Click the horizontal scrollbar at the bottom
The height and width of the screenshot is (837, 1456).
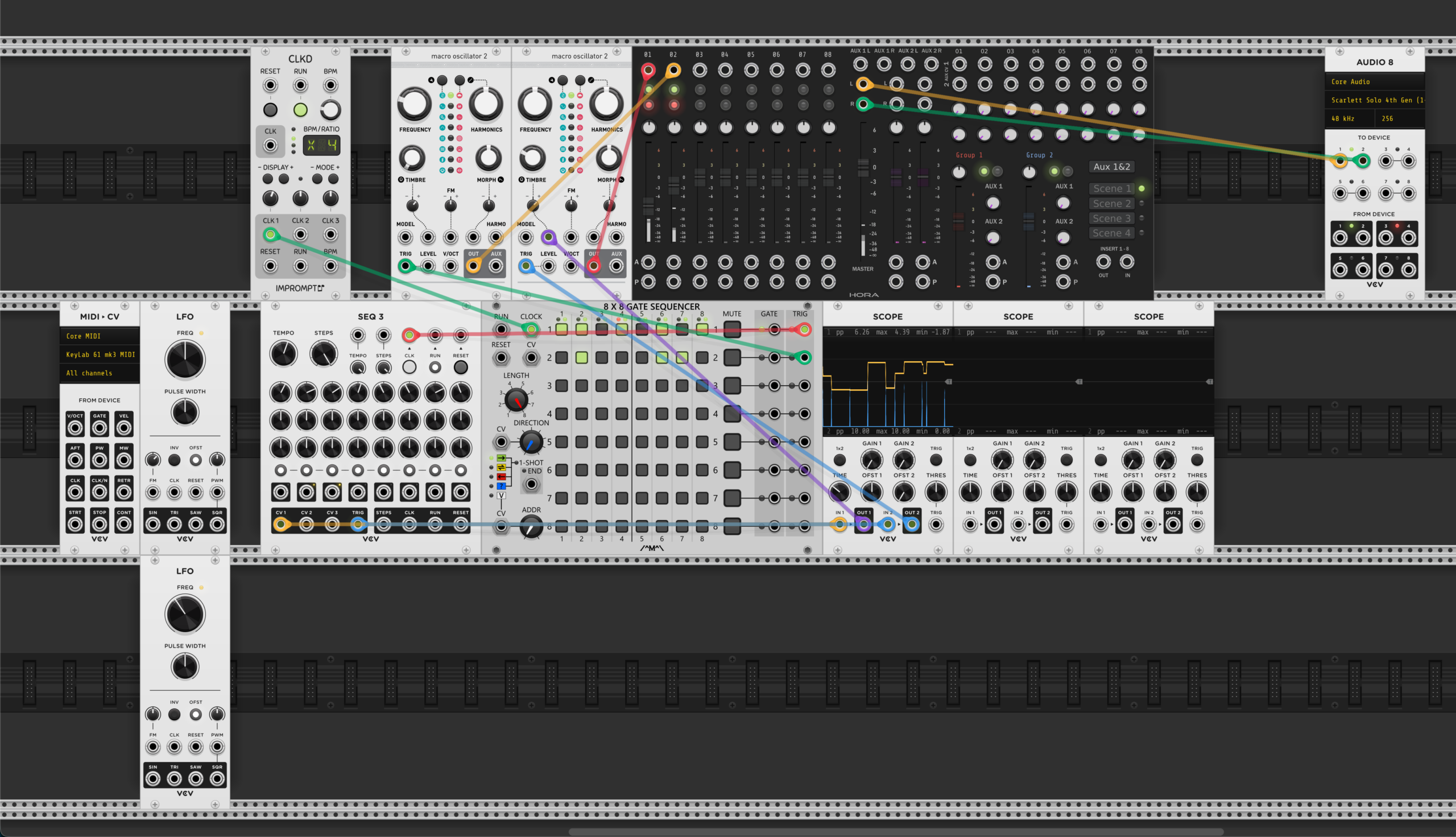pyautogui.click(x=895, y=832)
